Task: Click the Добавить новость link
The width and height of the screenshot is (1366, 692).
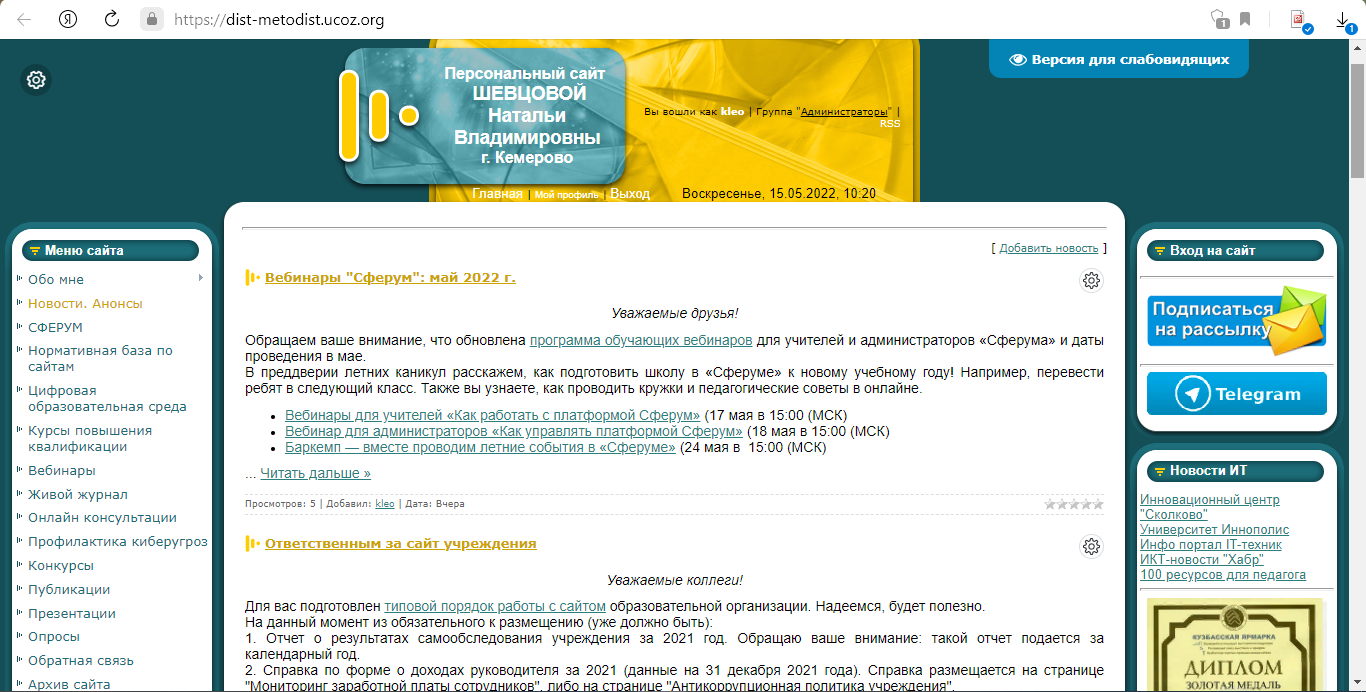Action: coord(1049,248)
